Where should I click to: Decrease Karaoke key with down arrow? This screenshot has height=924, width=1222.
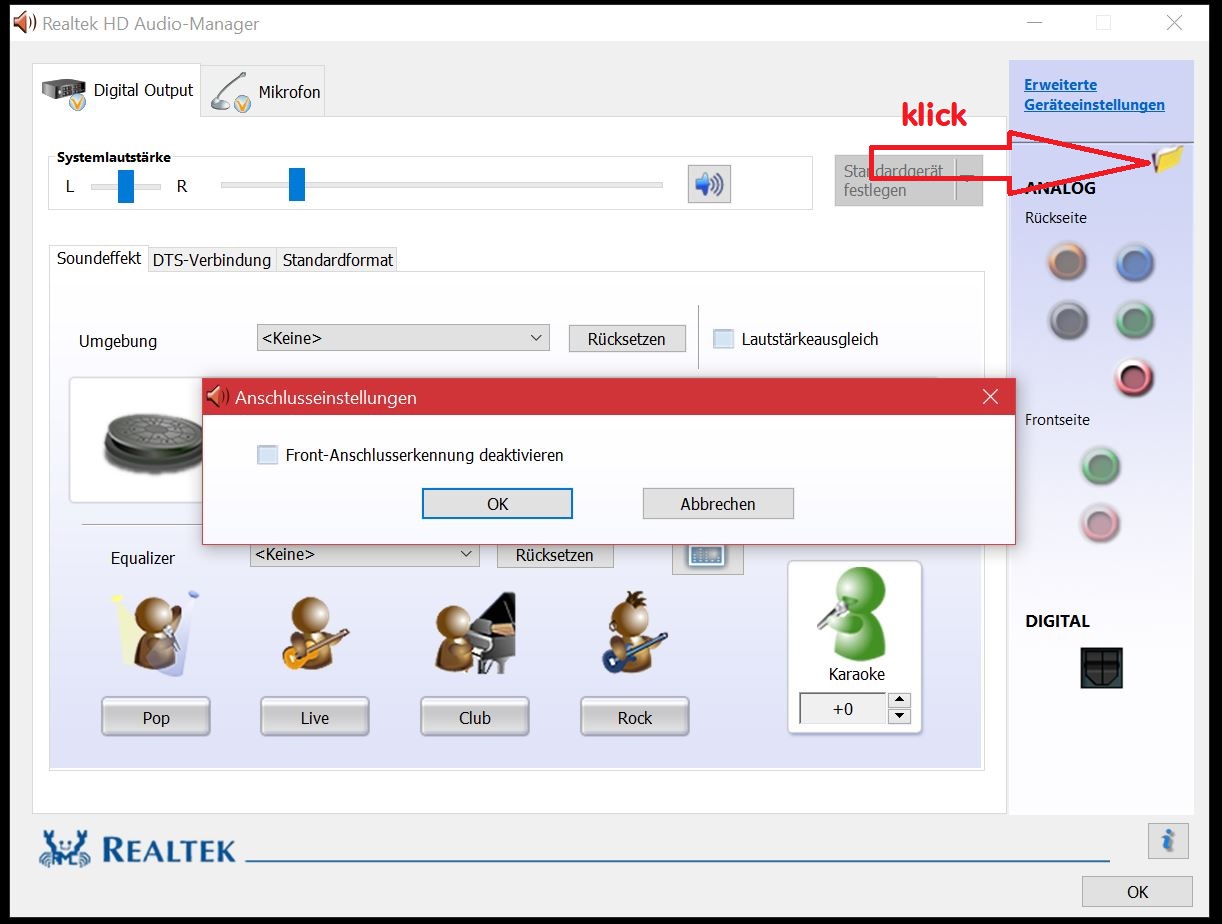(899, 716)
